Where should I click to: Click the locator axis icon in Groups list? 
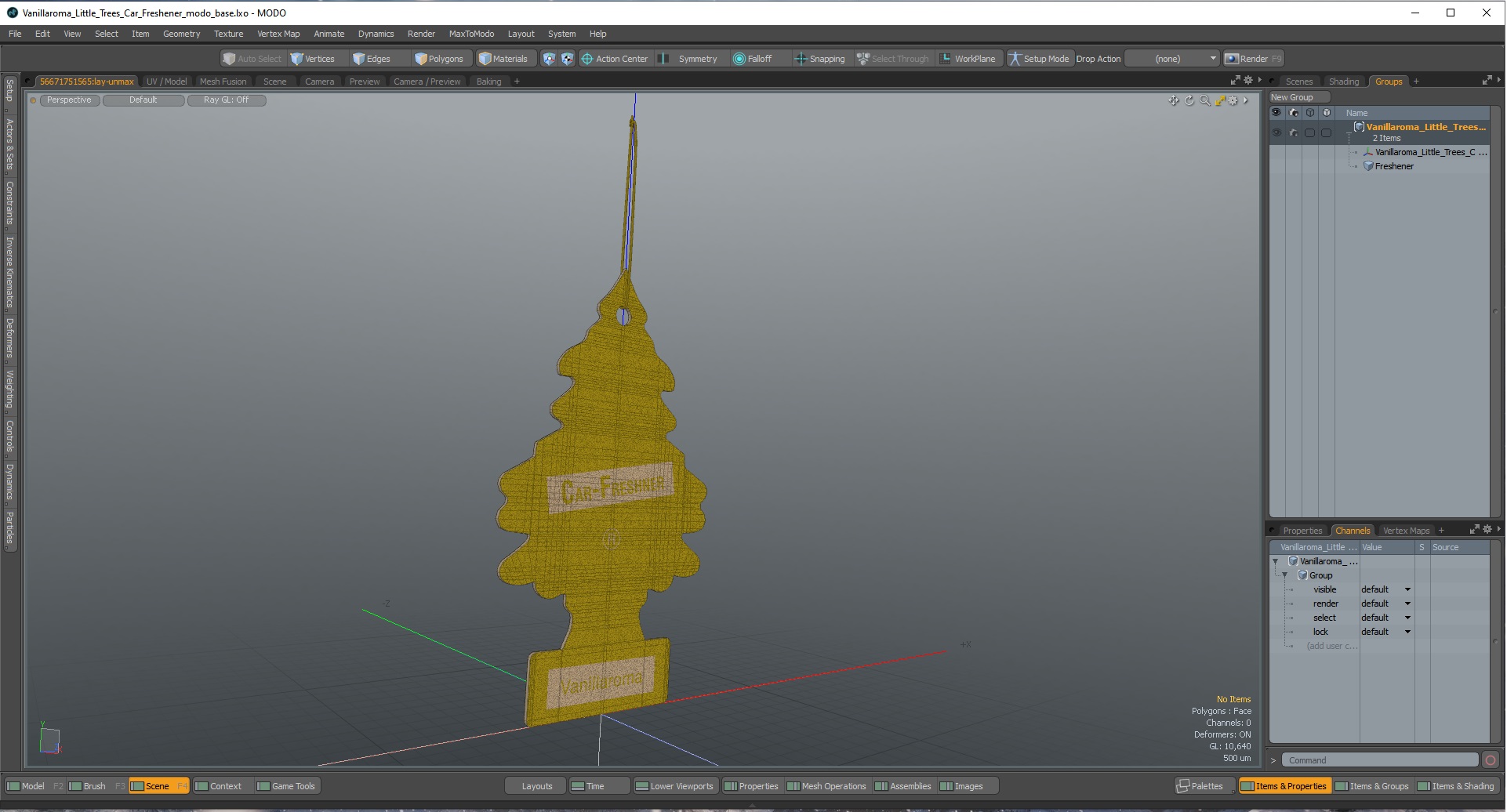1368,152
